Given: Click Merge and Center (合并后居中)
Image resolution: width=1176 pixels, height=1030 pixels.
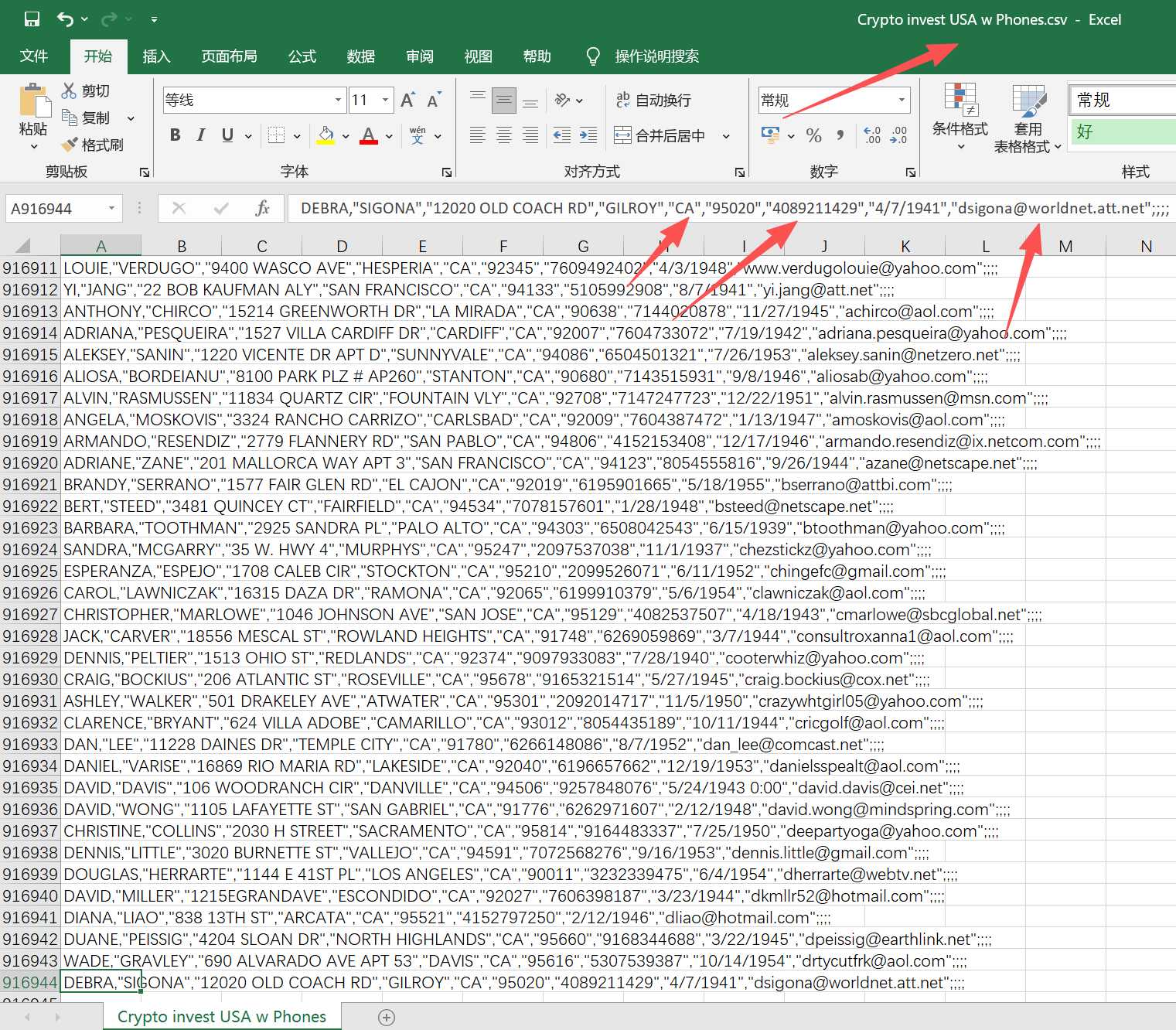Looking at the screenshot, I should [660, 135].
